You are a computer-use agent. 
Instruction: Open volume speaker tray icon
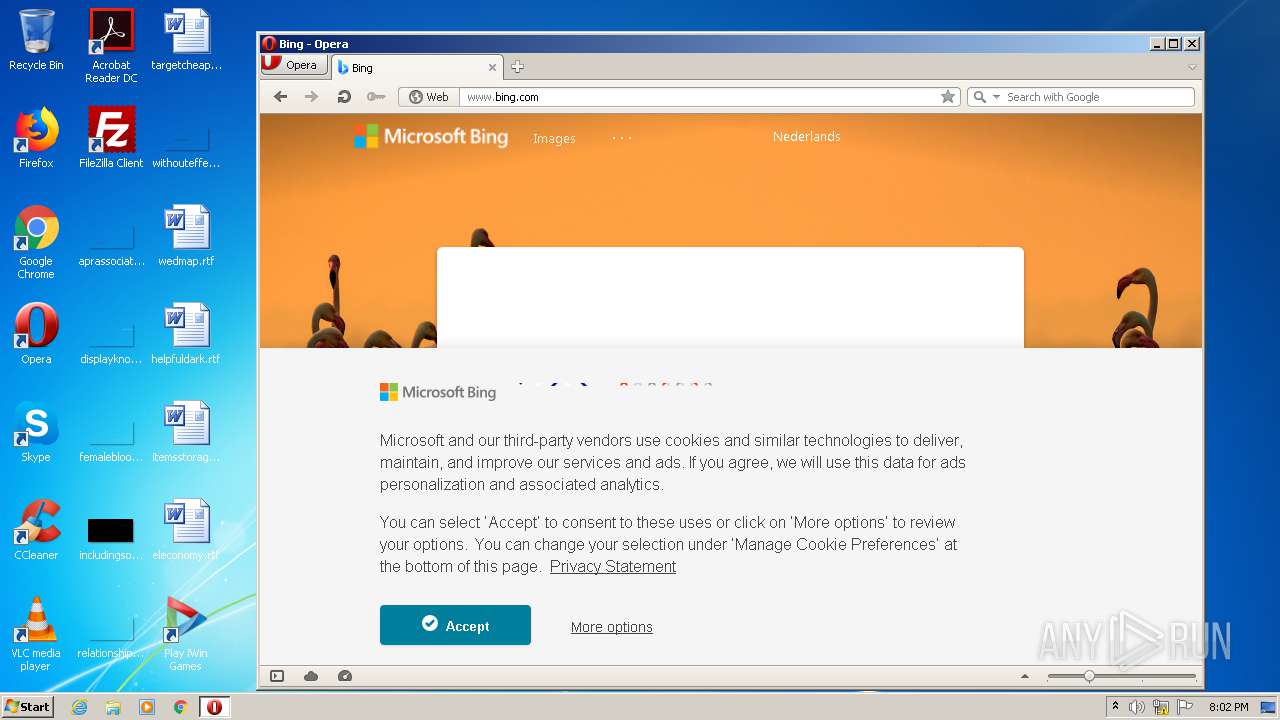coord(1137,707)
